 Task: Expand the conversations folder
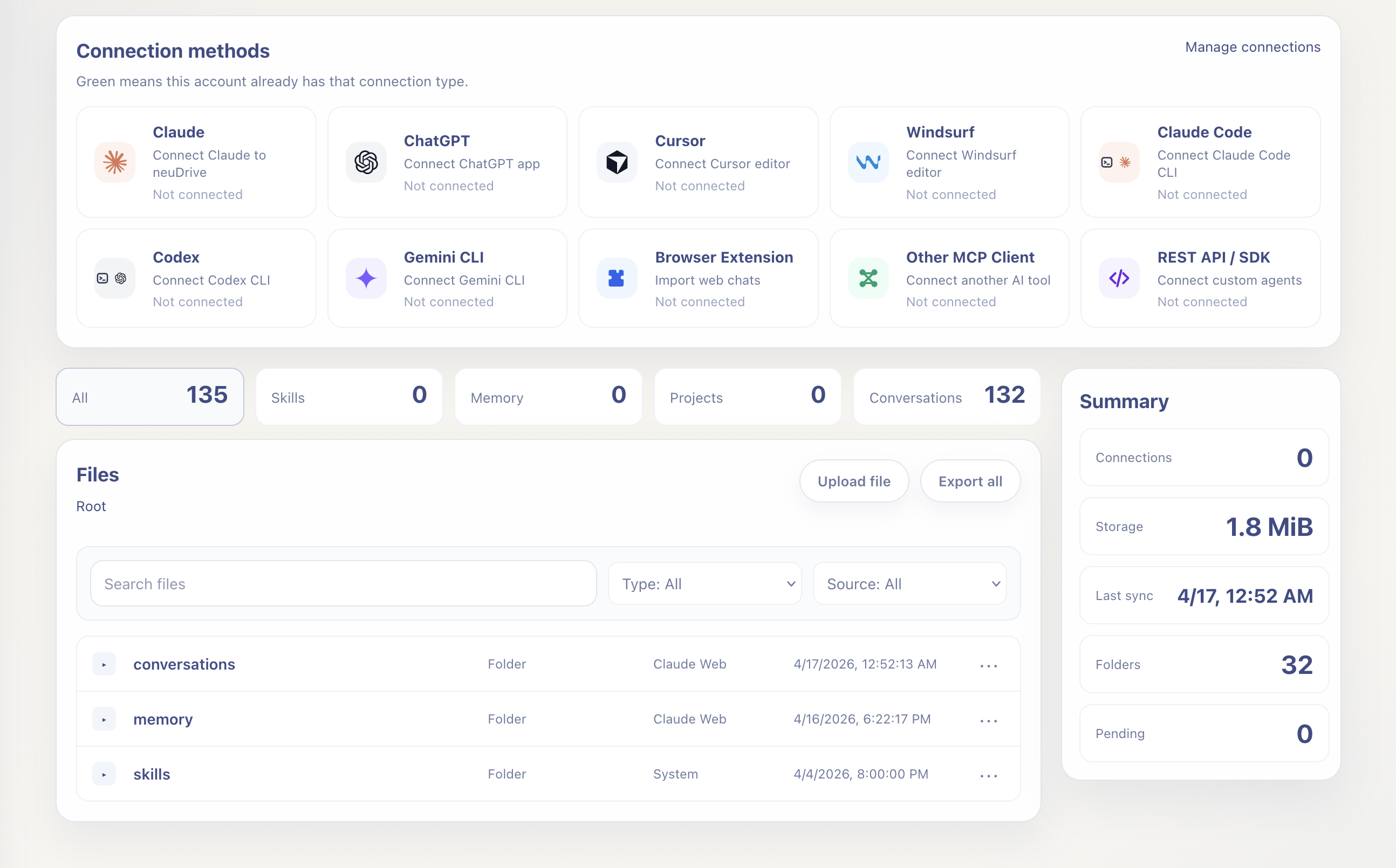point(104,664)
